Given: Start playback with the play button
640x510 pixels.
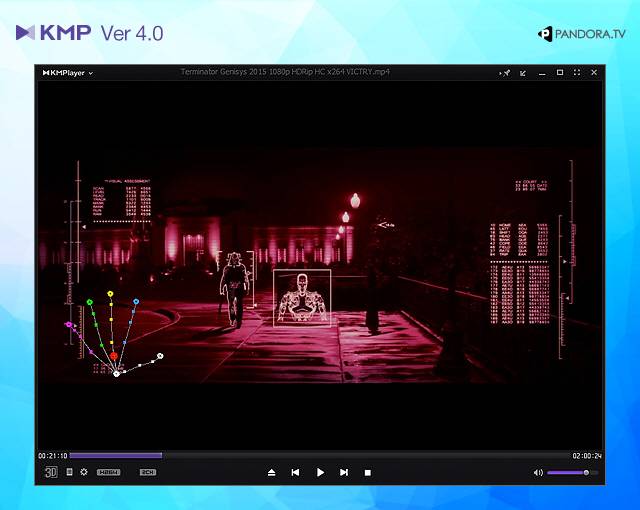Looking at the screenshot, I should [x=320, y=472].
